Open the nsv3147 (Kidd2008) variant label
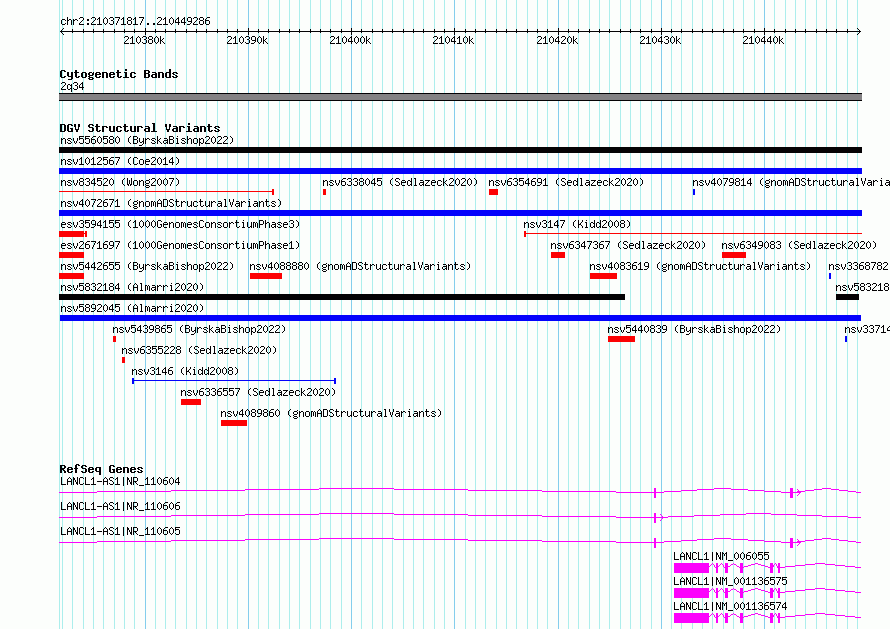The height and width of the screenshot is (629, 890). [577, 224]
